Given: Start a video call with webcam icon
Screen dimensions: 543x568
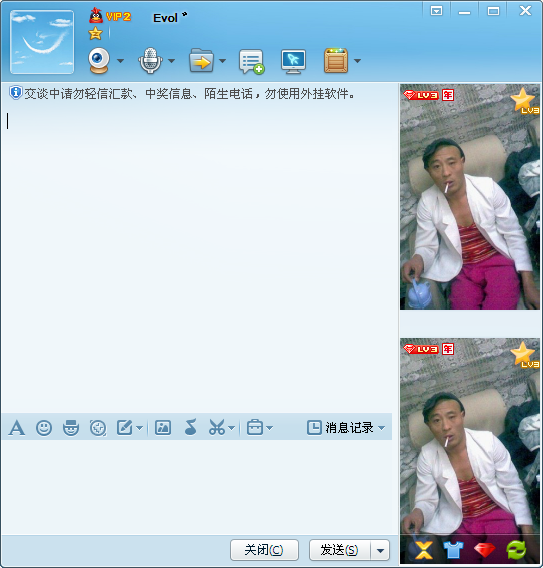Looking at the screenshot, I should click(x=99, y=60).
